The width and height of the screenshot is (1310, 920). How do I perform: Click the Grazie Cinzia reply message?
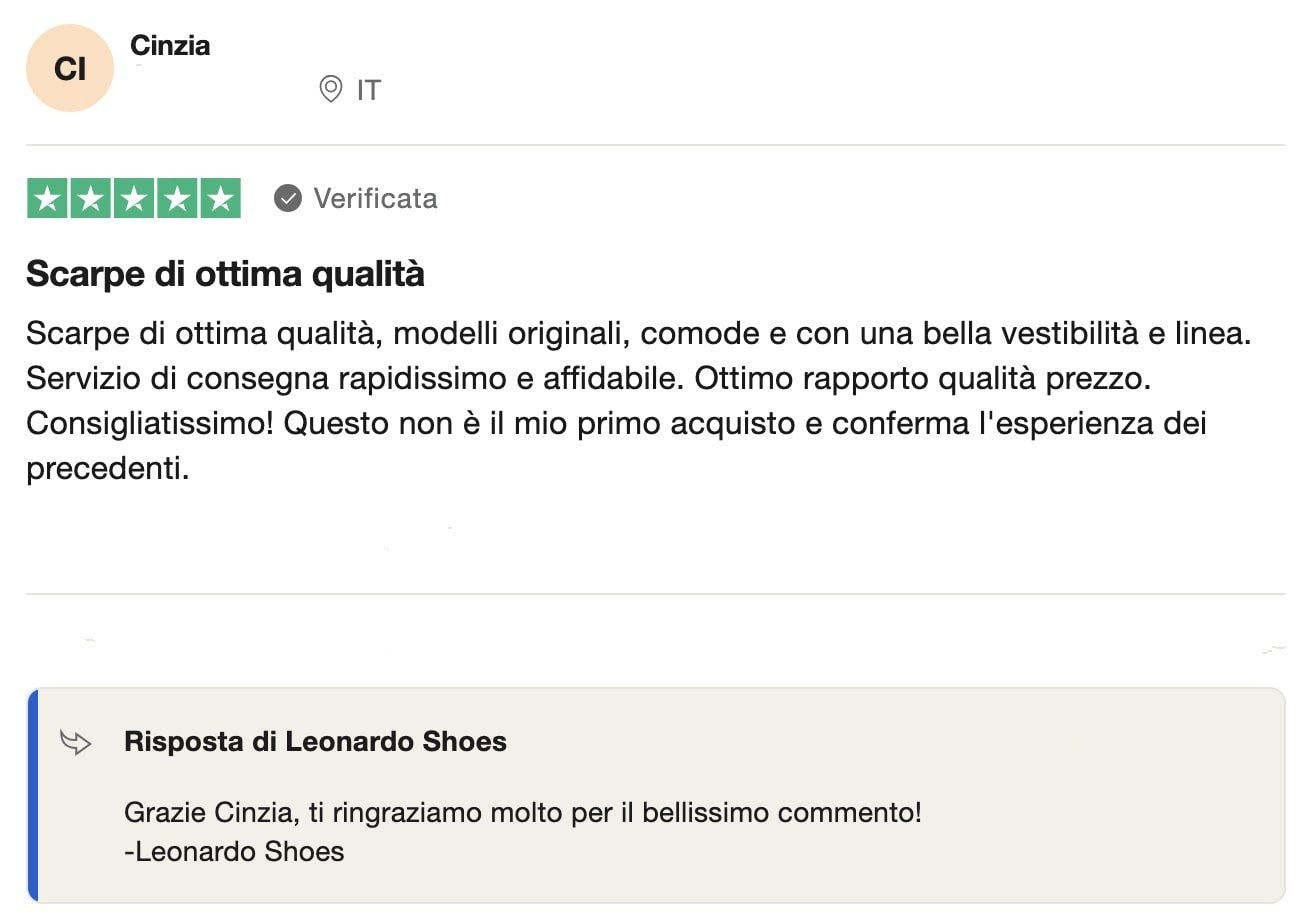tap(523, 812)
